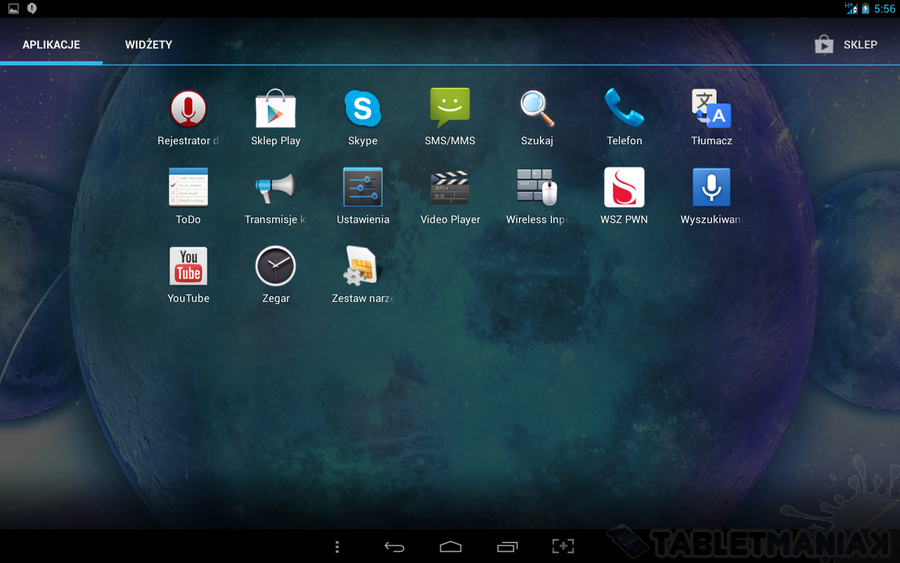This screenshot has height=563, width=900.
Task: Tap the mobile signal indicator icon
Action: (x=851, y=9)
